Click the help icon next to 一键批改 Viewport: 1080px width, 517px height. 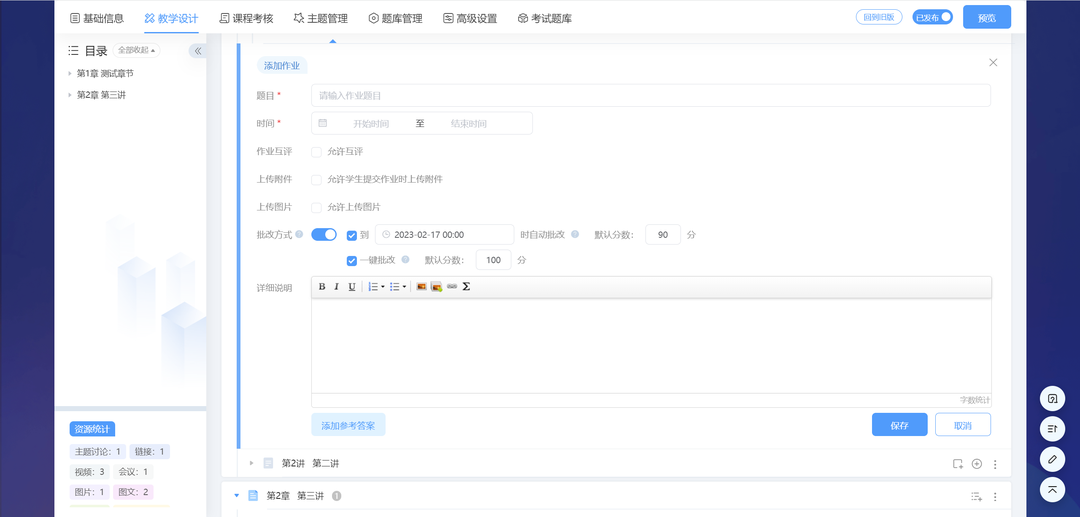click(x=406, y=260)
